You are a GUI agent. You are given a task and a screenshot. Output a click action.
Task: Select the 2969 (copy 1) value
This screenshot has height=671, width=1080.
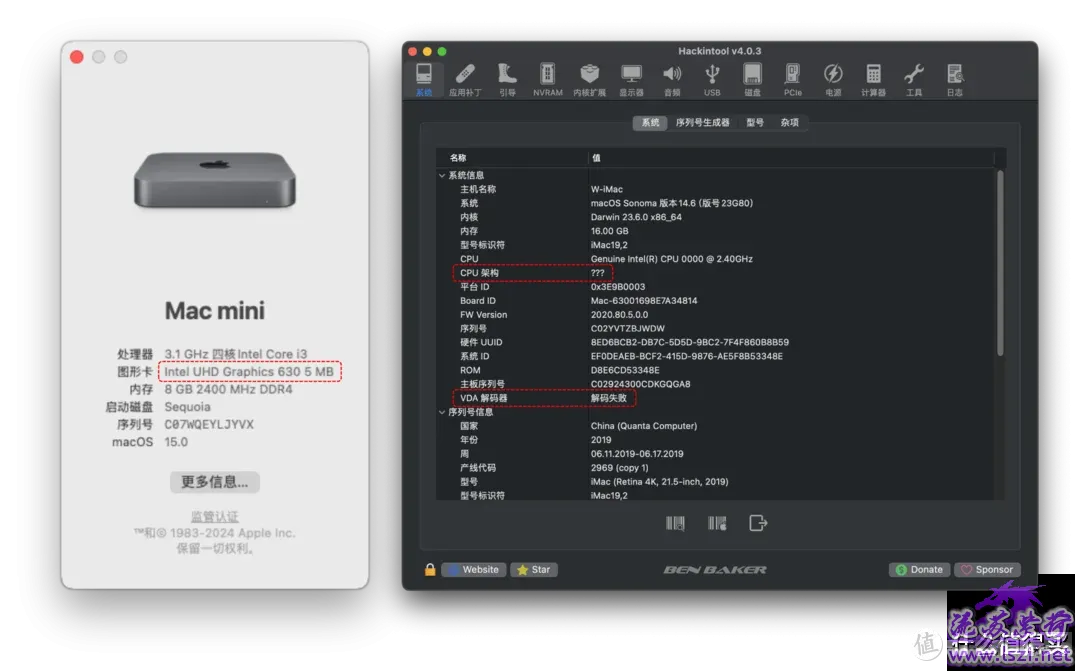[619, 468]
